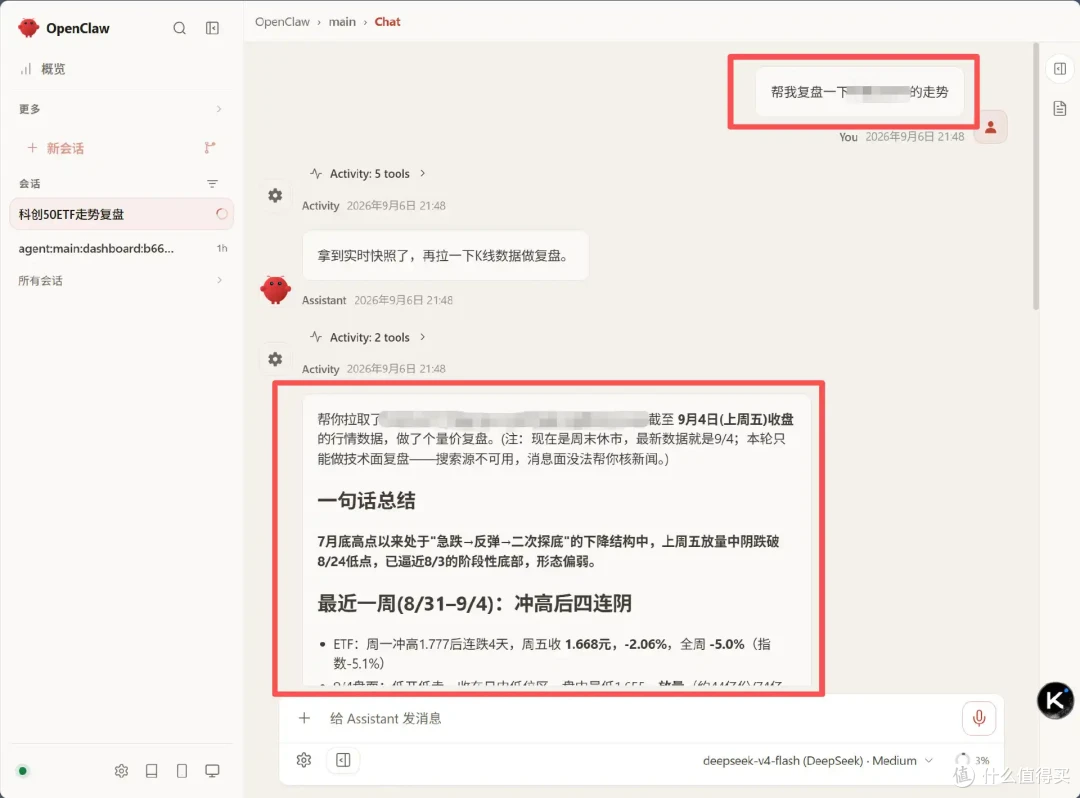This screenshot has height=798, width=1080.
Task: Click the gear icon beside Activity 2 tools
Action: 276,359
